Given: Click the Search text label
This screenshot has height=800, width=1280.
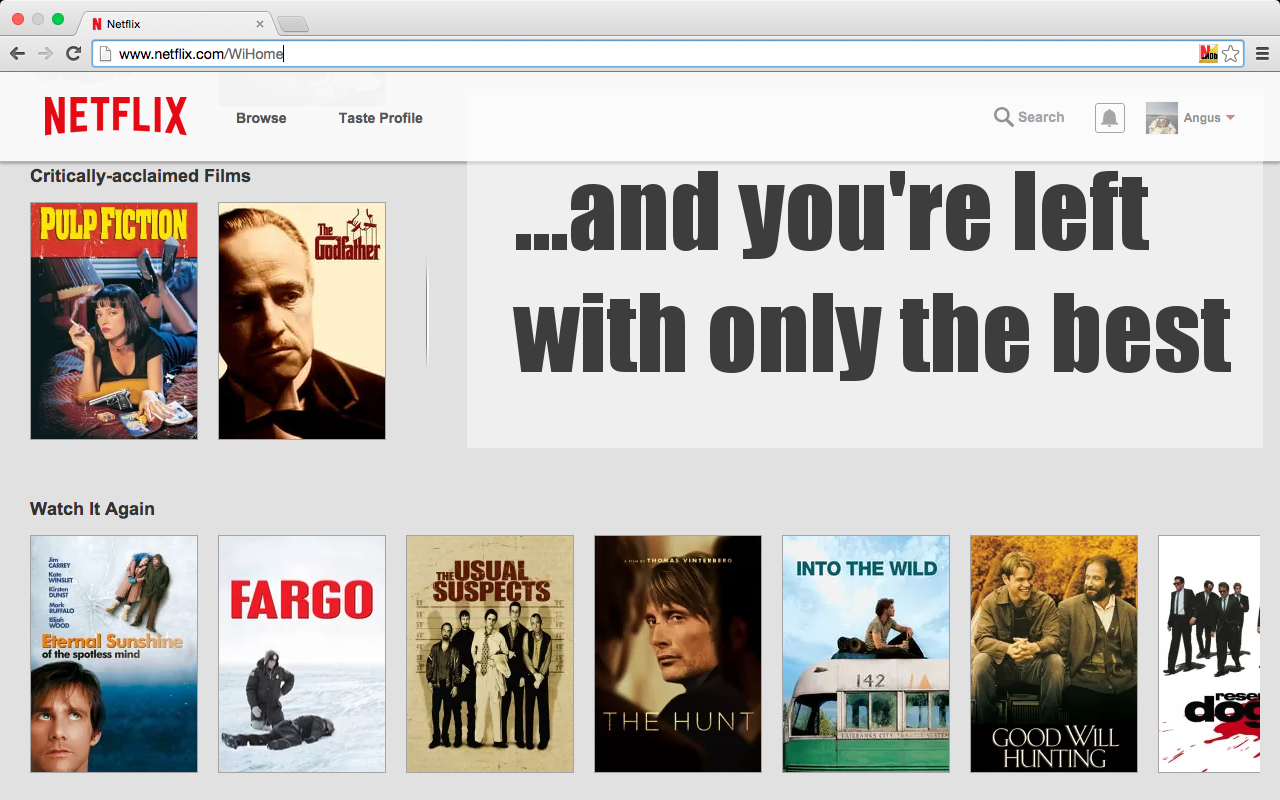Looking at the screenshot, I should 1041,117.
